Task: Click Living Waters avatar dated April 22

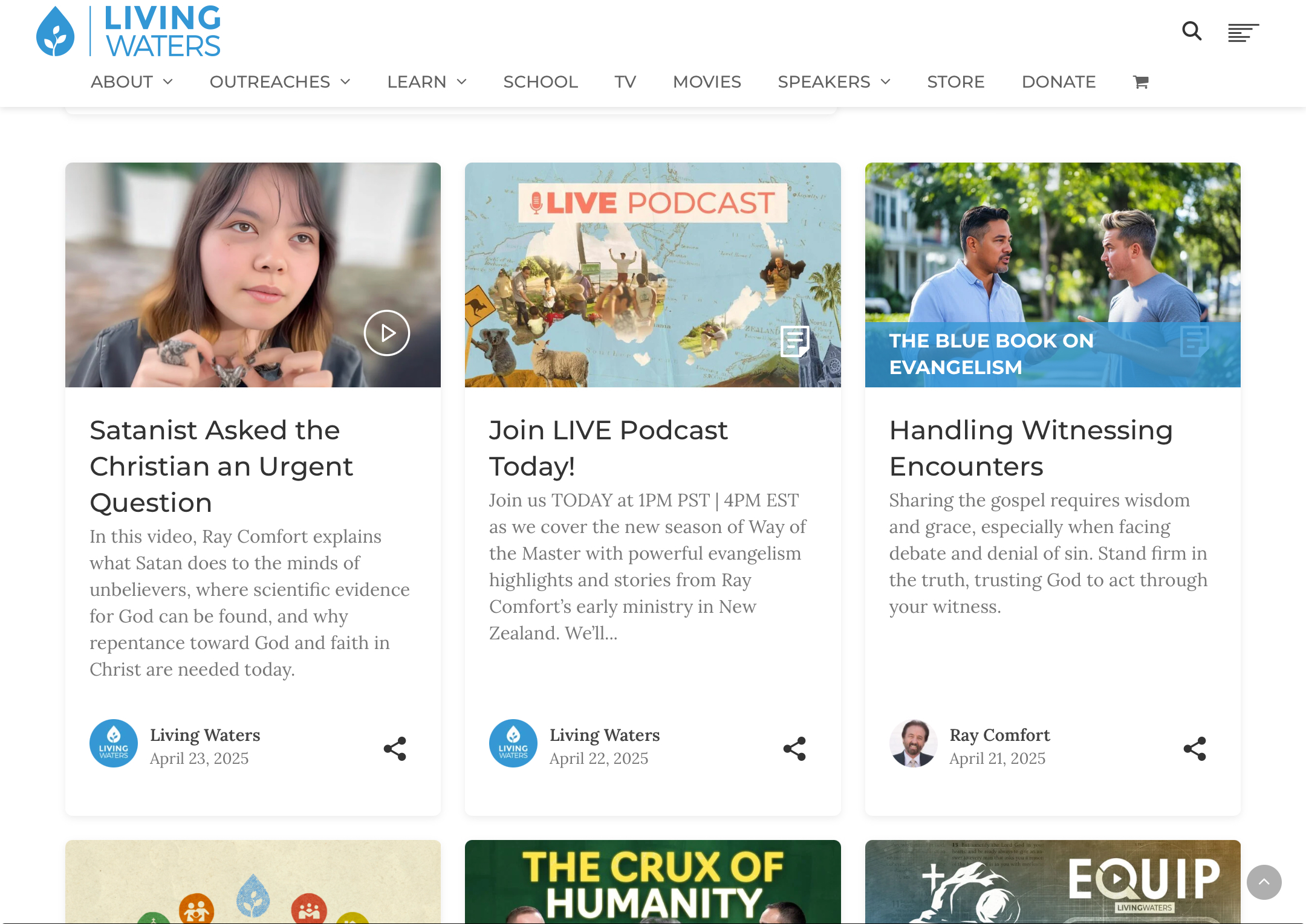Action: tap(513, 743)
